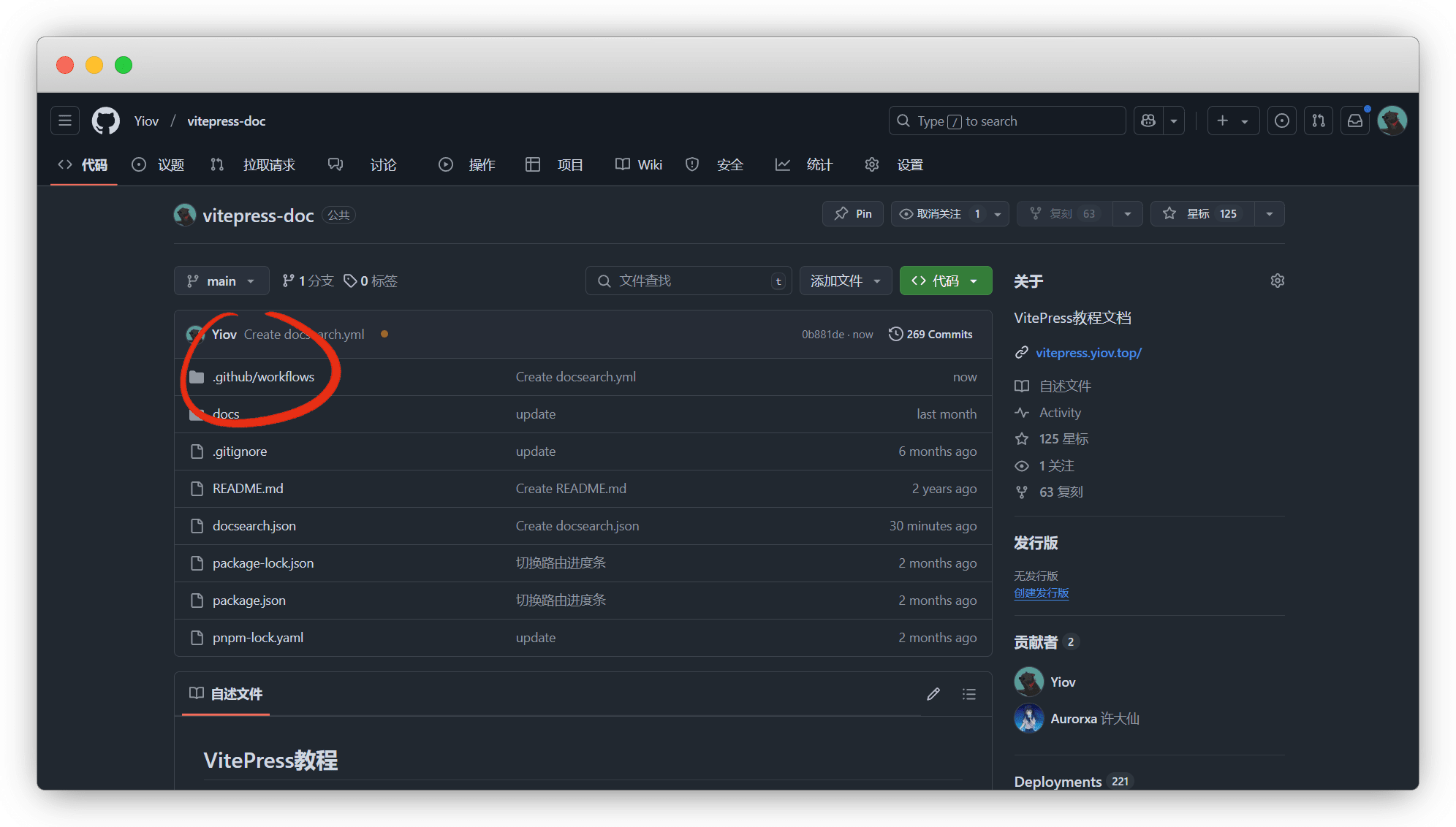Edit the README with the pencil icon
This screenshot has width=1456, height=827.
tap(933, 694)
